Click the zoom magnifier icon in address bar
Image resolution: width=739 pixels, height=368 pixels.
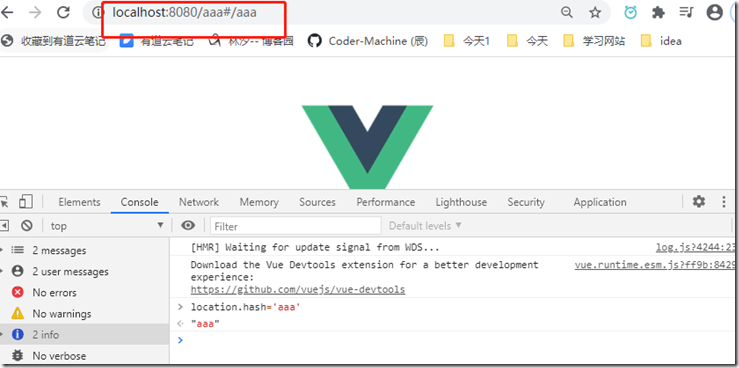click(x=567, y=13)
